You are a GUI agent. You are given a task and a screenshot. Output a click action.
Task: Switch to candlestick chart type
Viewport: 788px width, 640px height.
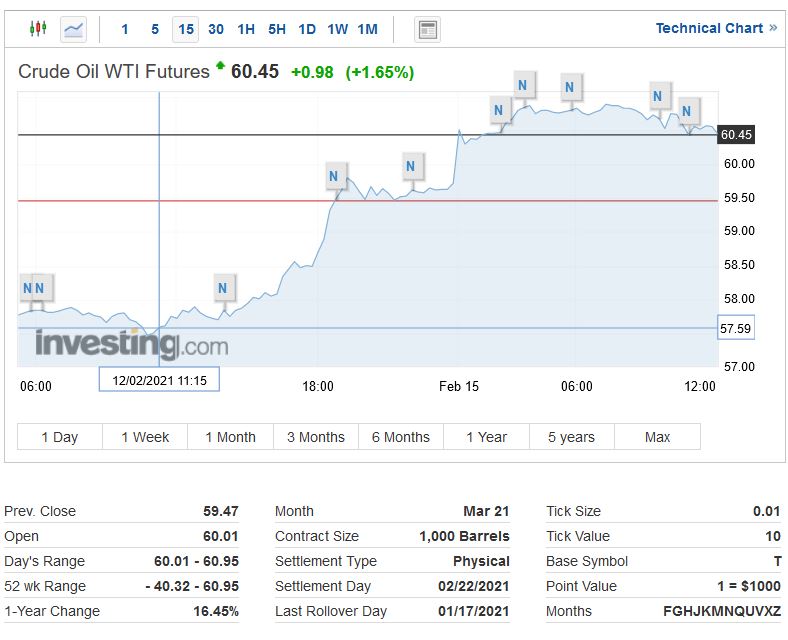(x=38, y=29)
